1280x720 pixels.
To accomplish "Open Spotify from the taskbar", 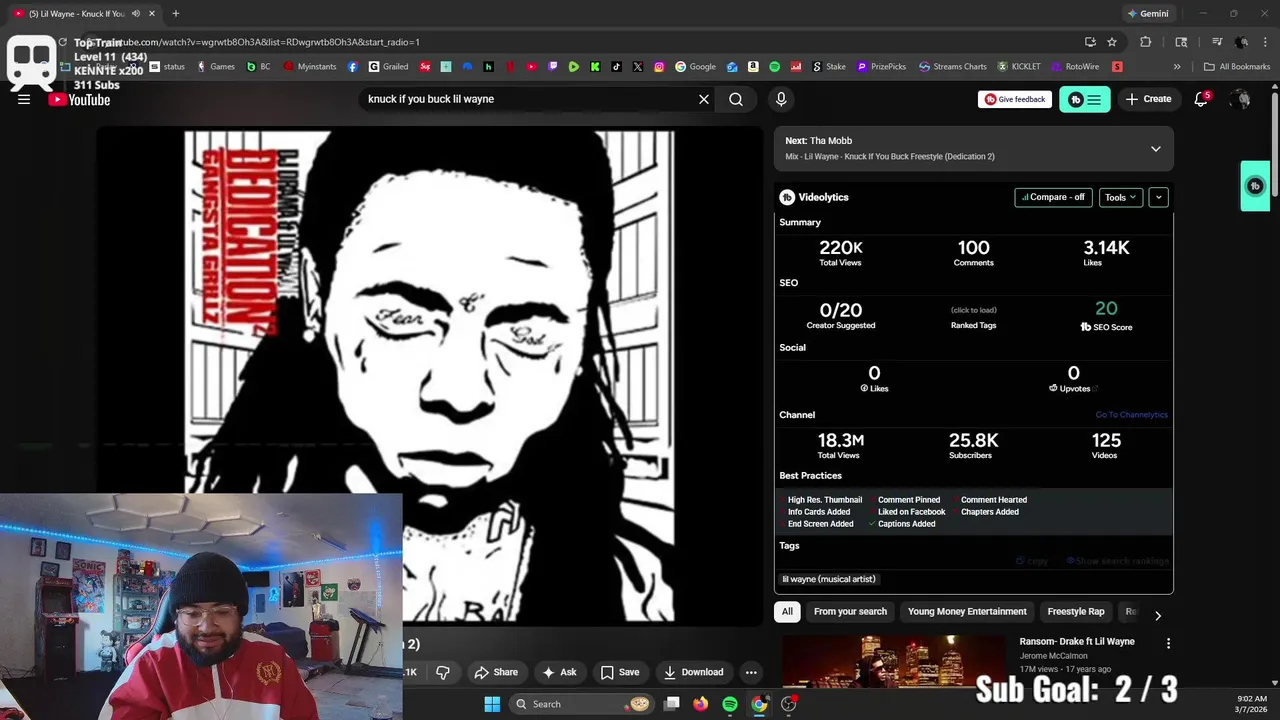I will tap(730, 704).
